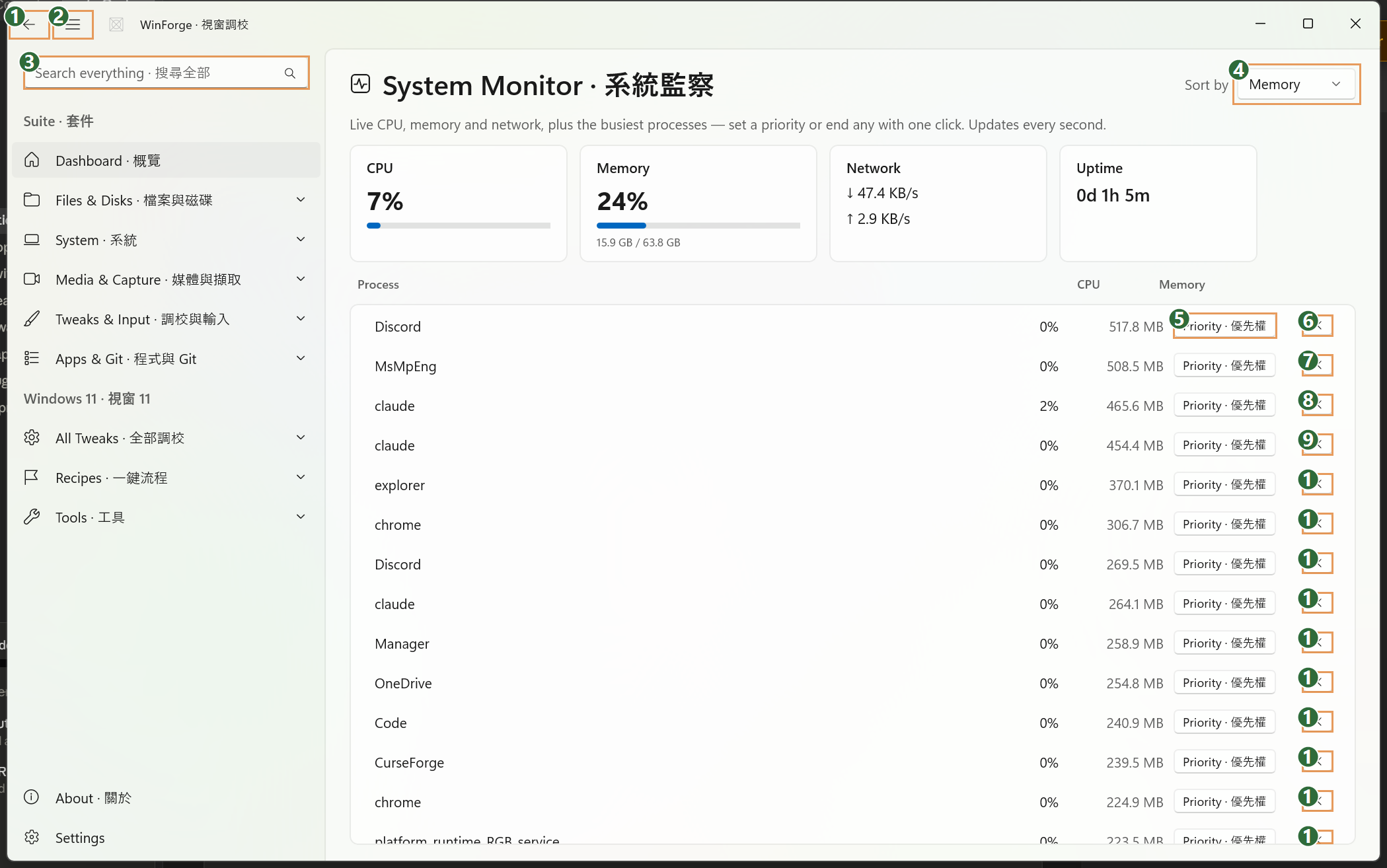This screenshot has height=868, width=1387.
Task: Click the '↑ 2.9 KB/s' upload rate
Action: (x=878, y=219)
